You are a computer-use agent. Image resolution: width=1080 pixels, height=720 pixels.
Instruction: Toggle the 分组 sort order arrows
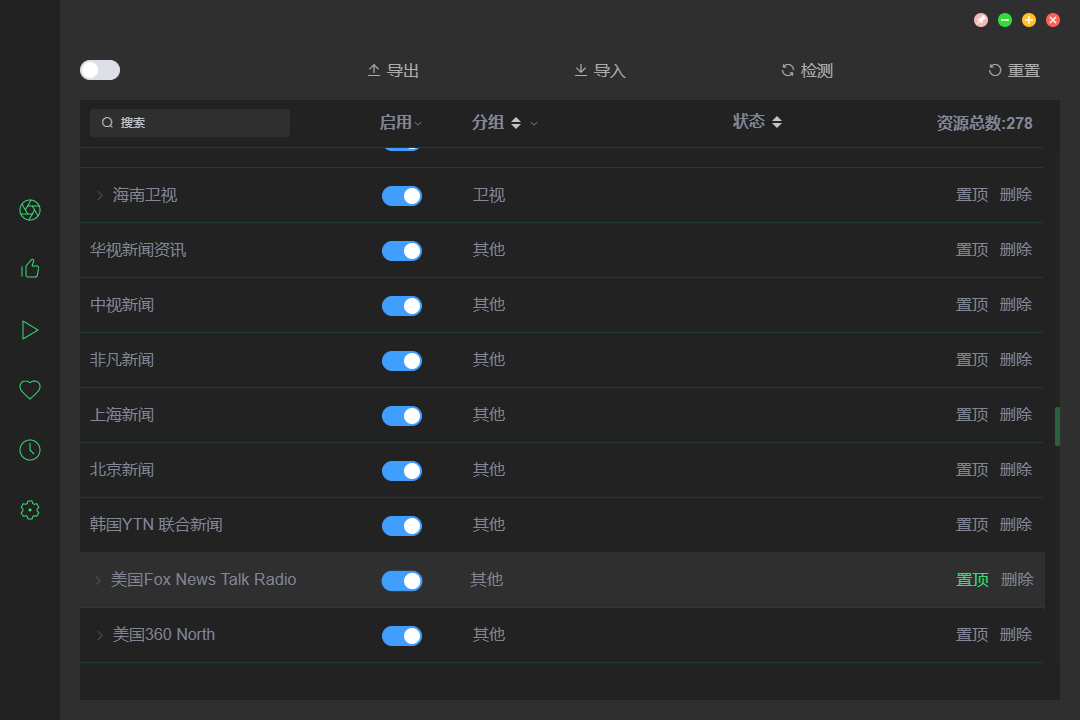tap(516, 122)
